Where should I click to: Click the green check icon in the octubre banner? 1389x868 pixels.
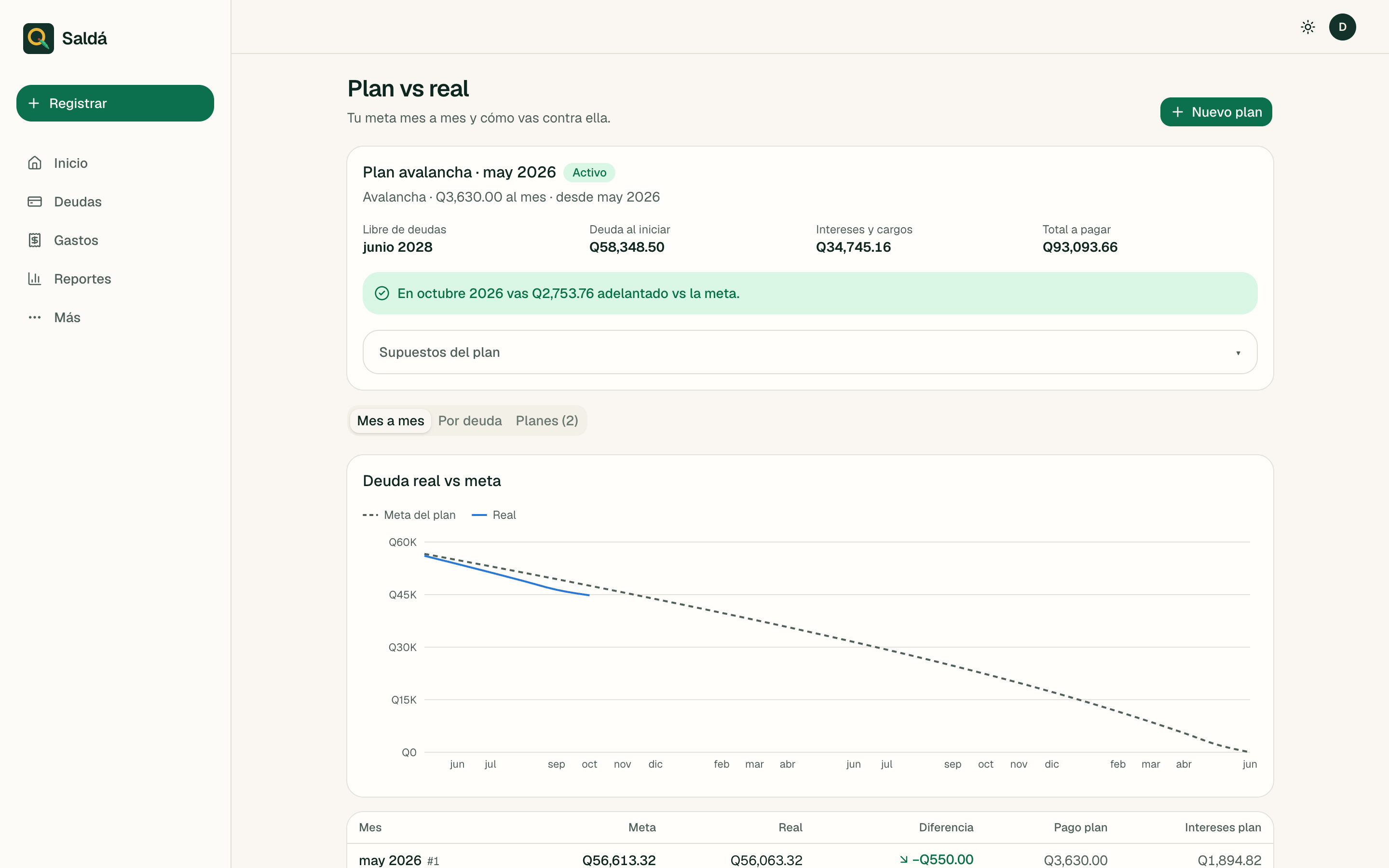381,293
